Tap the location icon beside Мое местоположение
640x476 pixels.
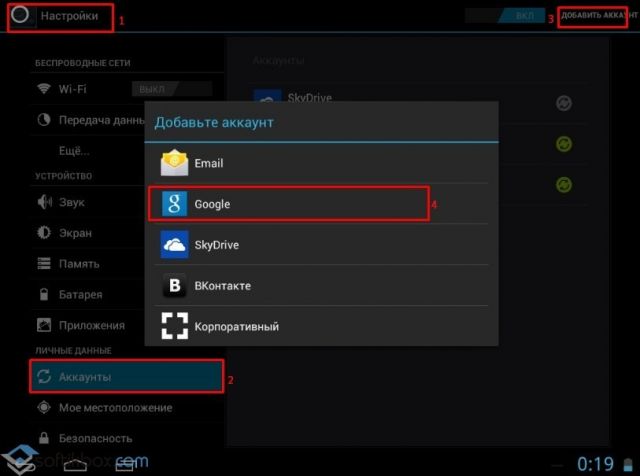(x=44, y=407)
